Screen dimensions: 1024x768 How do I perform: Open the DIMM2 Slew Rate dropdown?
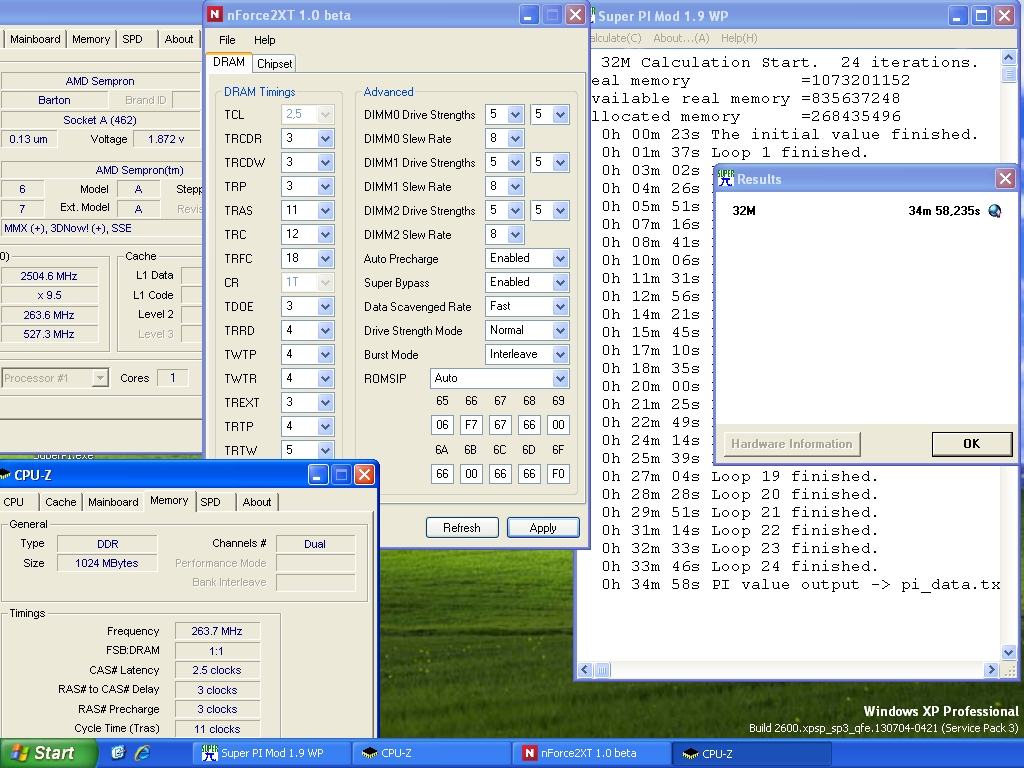515,234
